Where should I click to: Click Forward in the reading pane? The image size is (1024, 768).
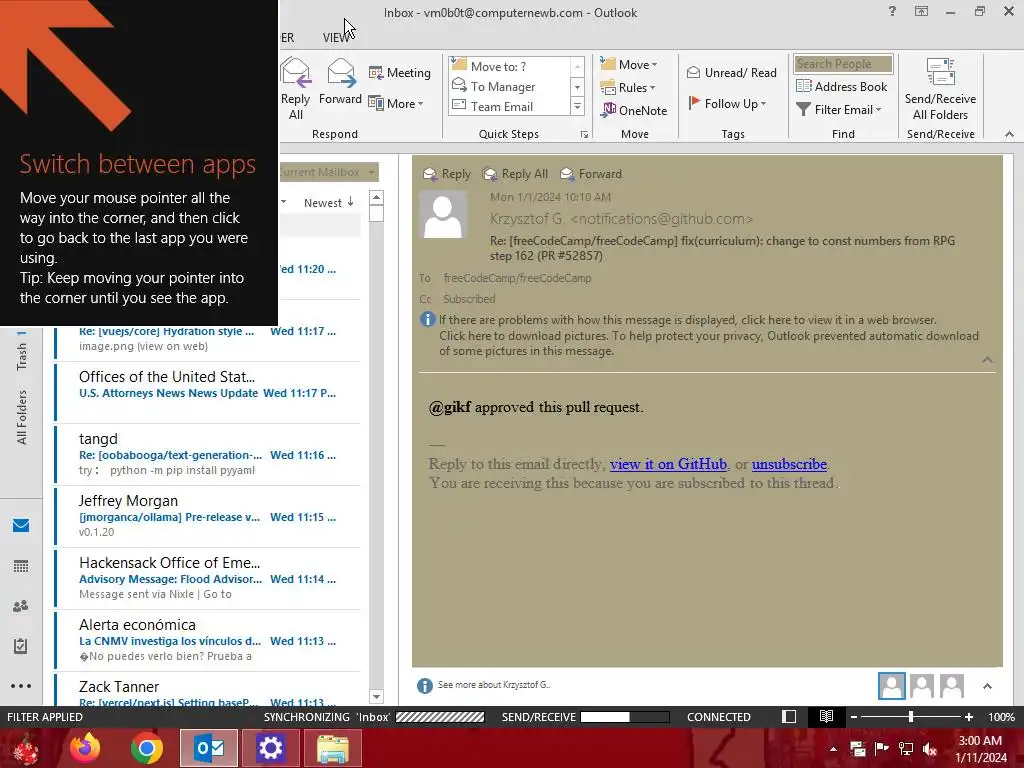coord(591,174)
